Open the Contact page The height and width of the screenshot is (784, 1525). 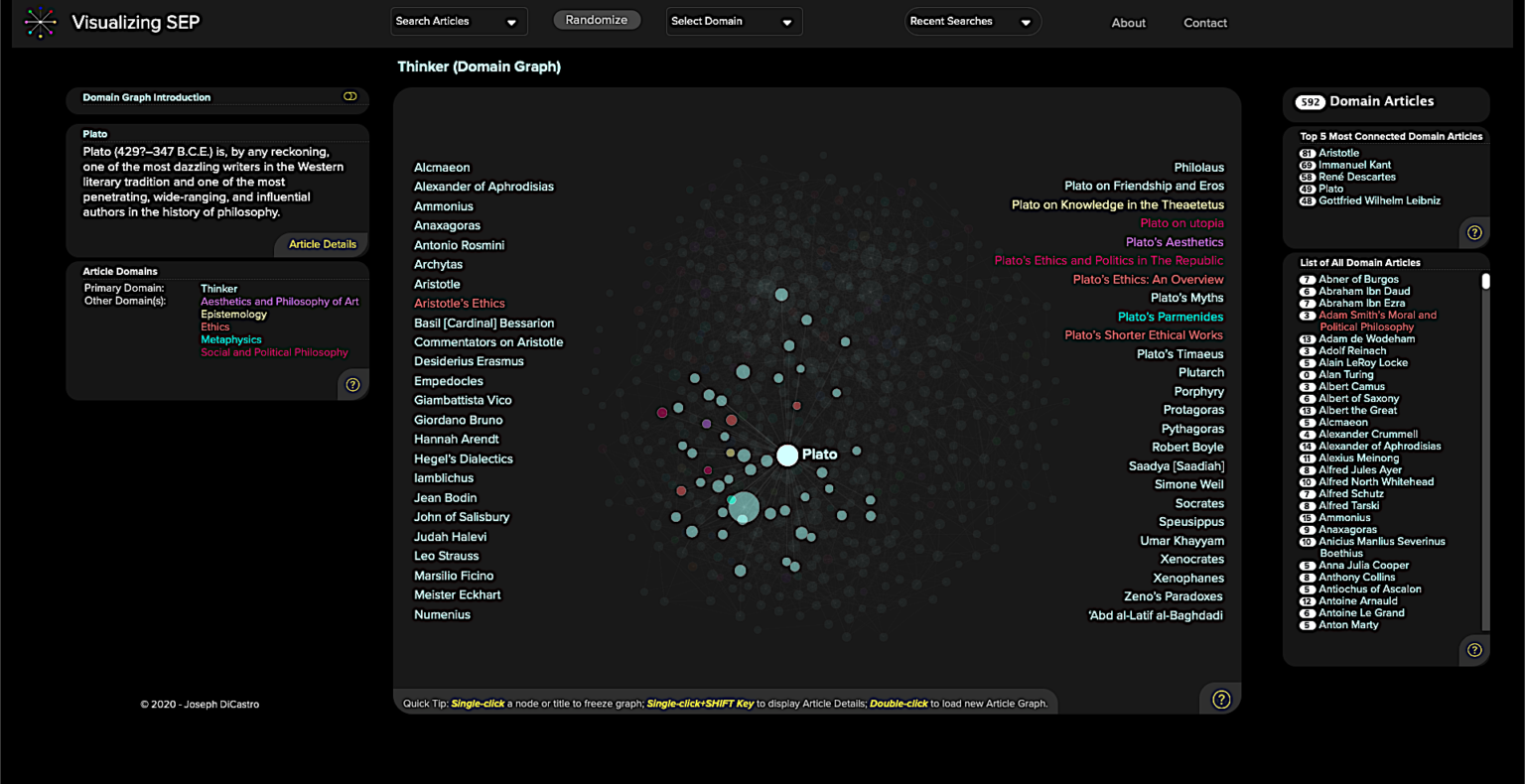pyautogui.click(x=1204, y=22)
